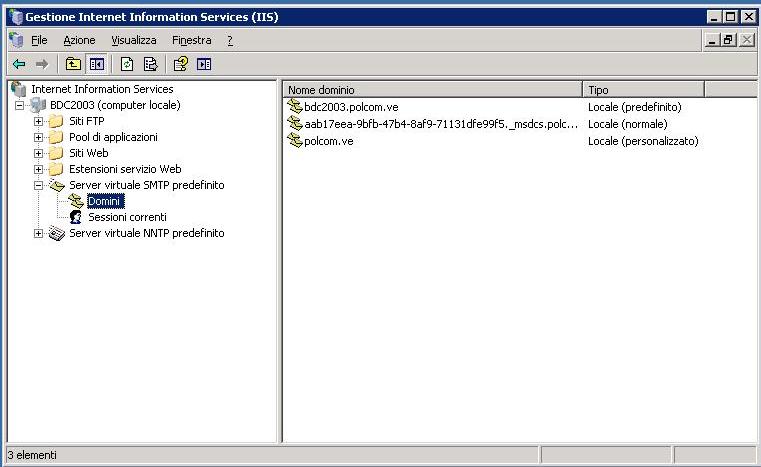Select the polcom.ve domain name

point(329,141)
